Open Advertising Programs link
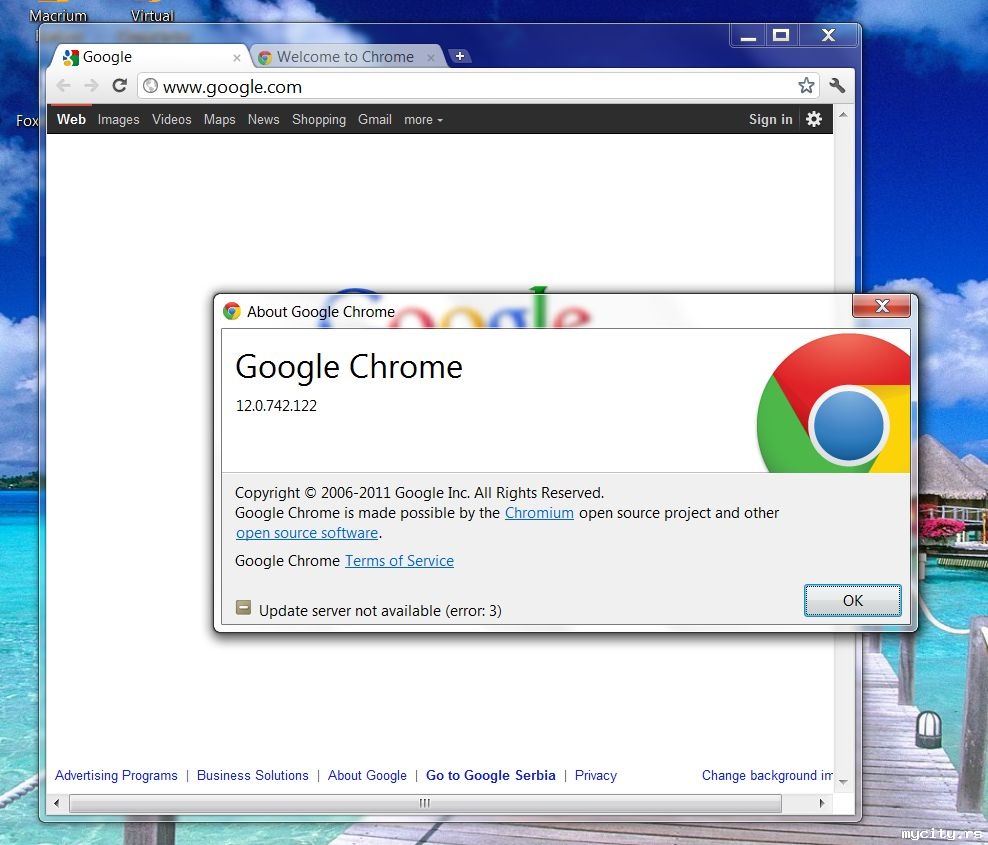 pos(116,776)
